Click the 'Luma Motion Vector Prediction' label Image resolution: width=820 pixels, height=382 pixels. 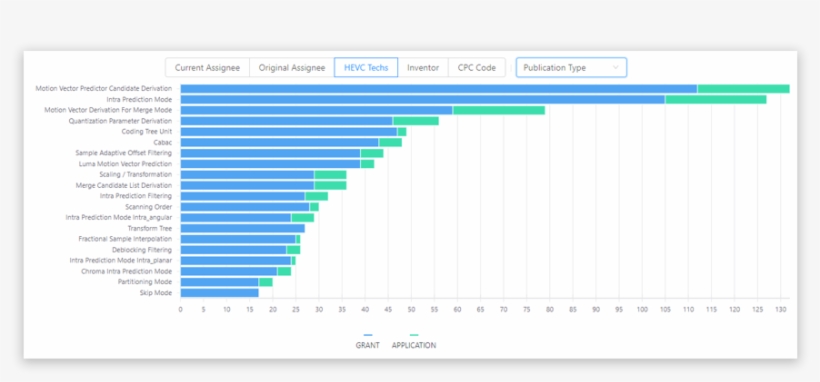[x=126, y=164]
